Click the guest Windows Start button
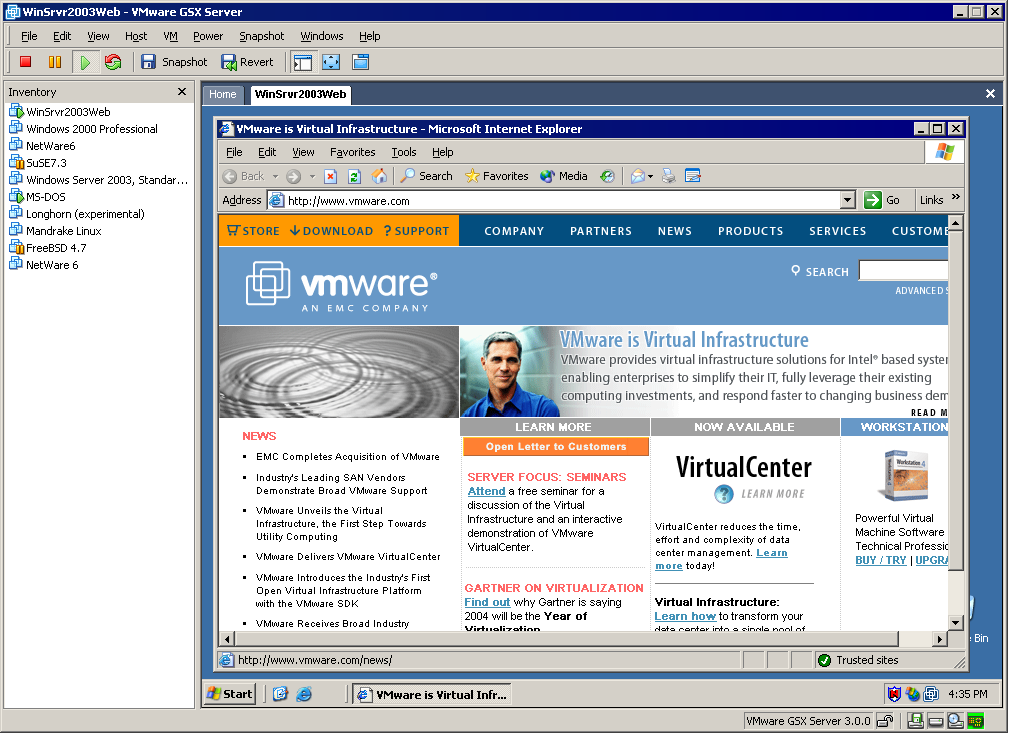This screenshot has width=1014, height=734. coord(230,694)
